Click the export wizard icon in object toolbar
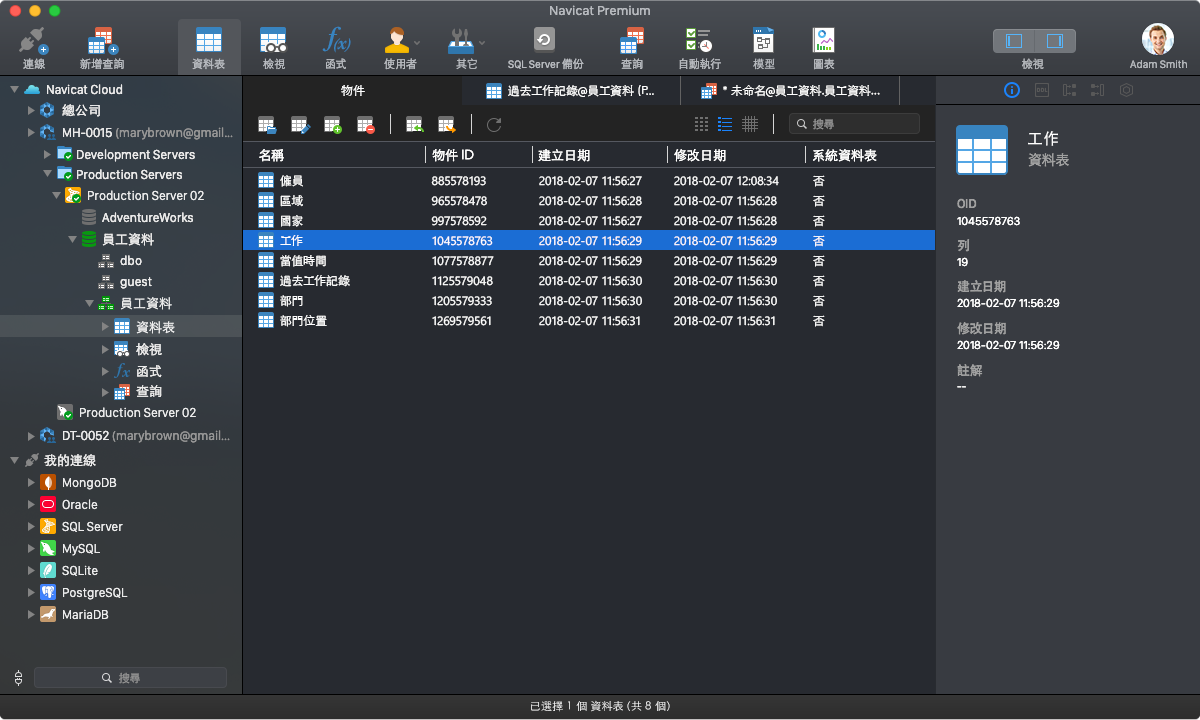Image resolution: width=1200 pixels, height=720 pixels. click(x=447, y=125)
